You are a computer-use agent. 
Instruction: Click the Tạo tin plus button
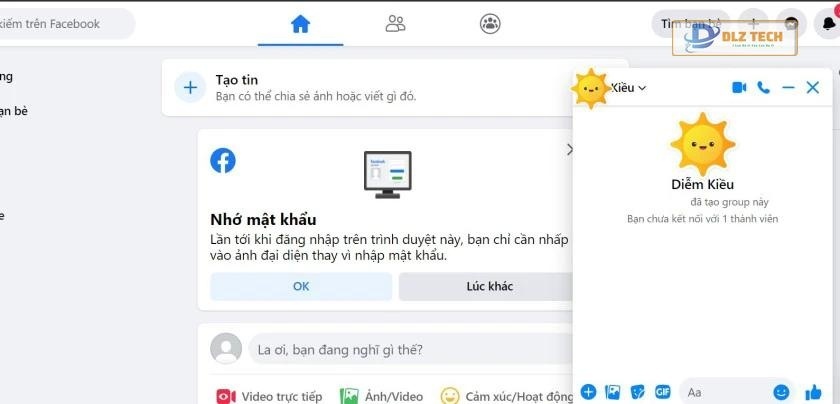190,87
